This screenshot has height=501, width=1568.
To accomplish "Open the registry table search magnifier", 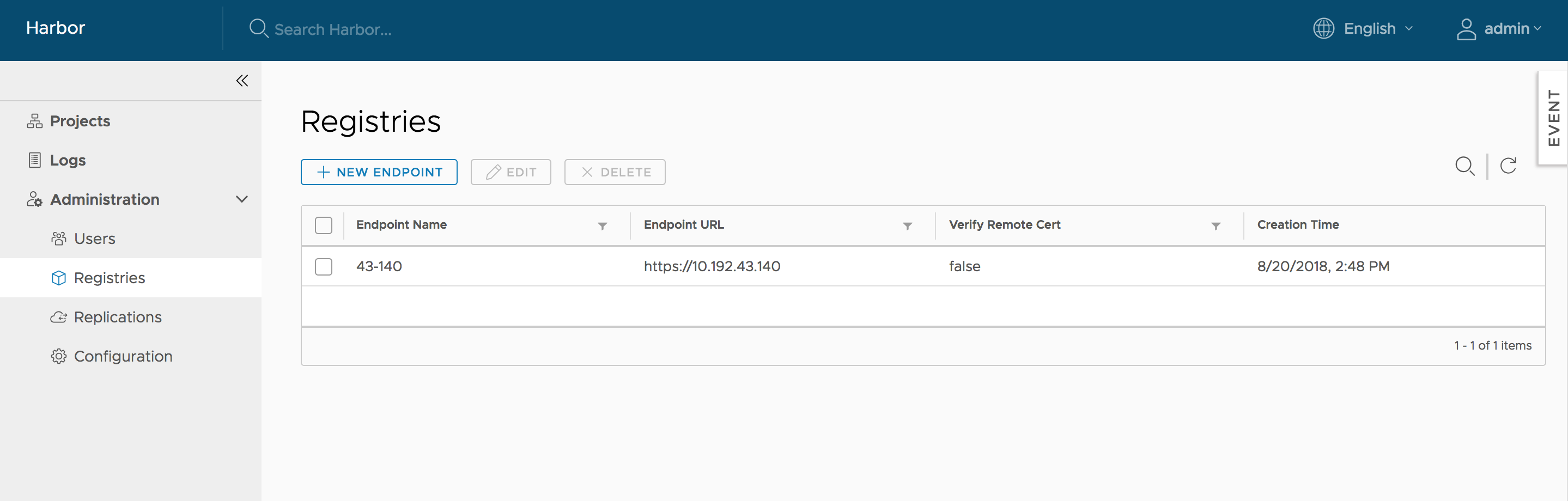I will (x=1464, y=166).
